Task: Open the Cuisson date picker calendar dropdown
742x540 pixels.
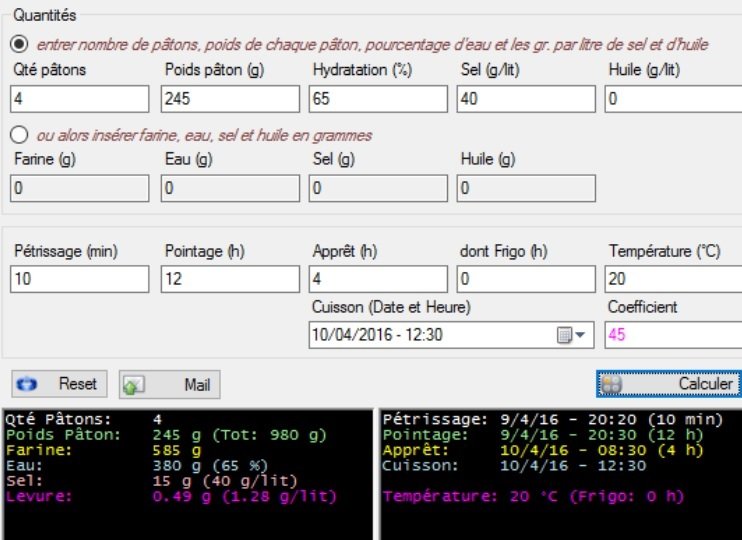Action: [x=571, y=335]
